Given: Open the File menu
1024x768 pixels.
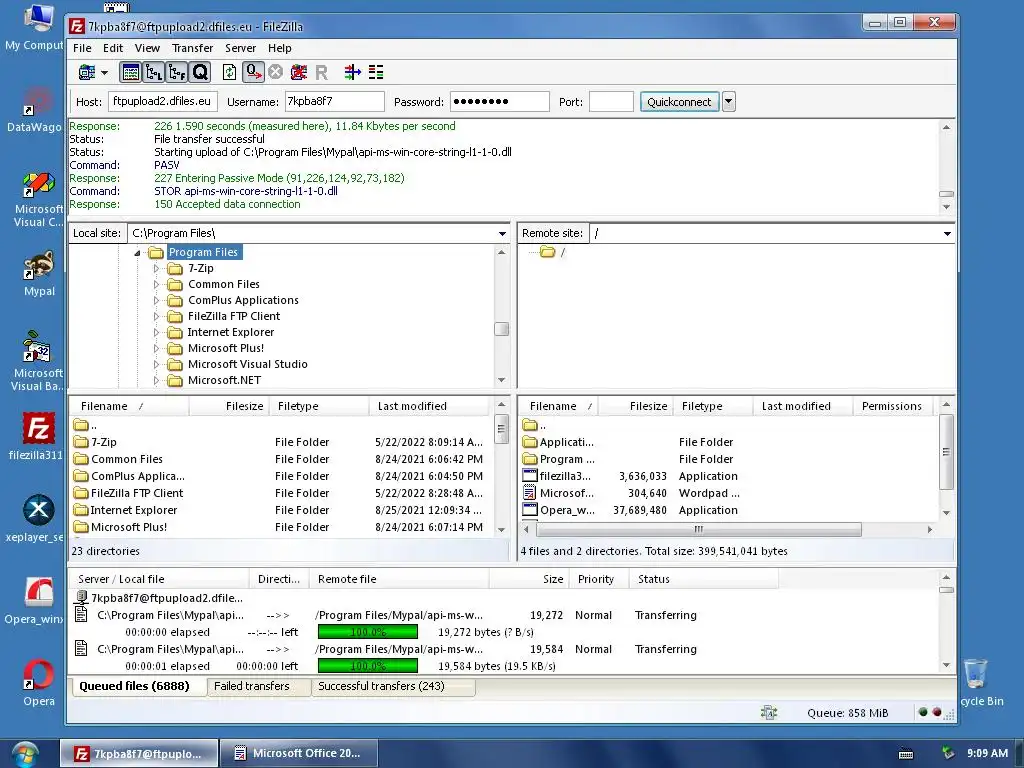Looking at the screenshot, I should point(82,48).
